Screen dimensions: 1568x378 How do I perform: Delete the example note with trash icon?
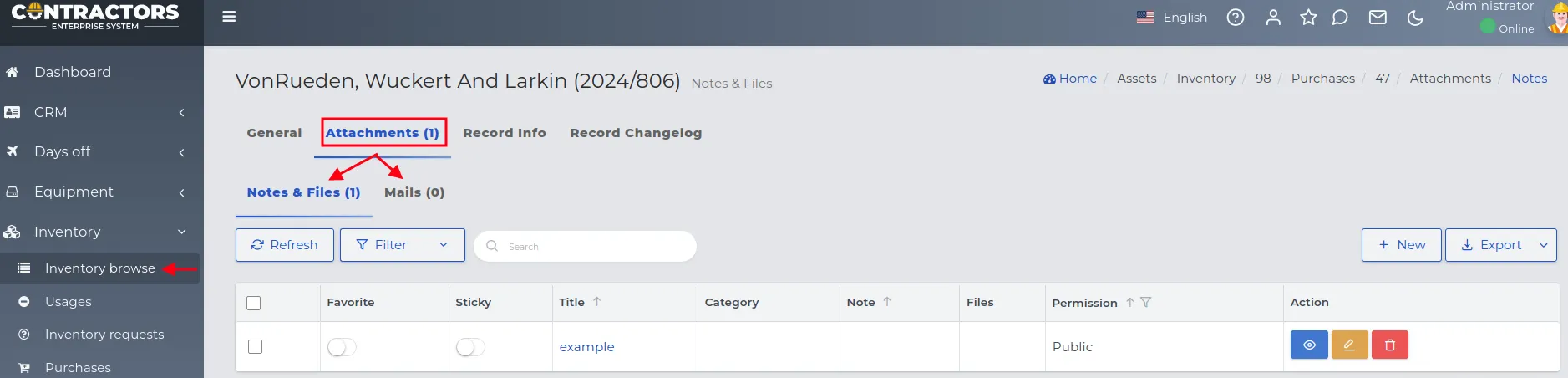(1390, 345)
